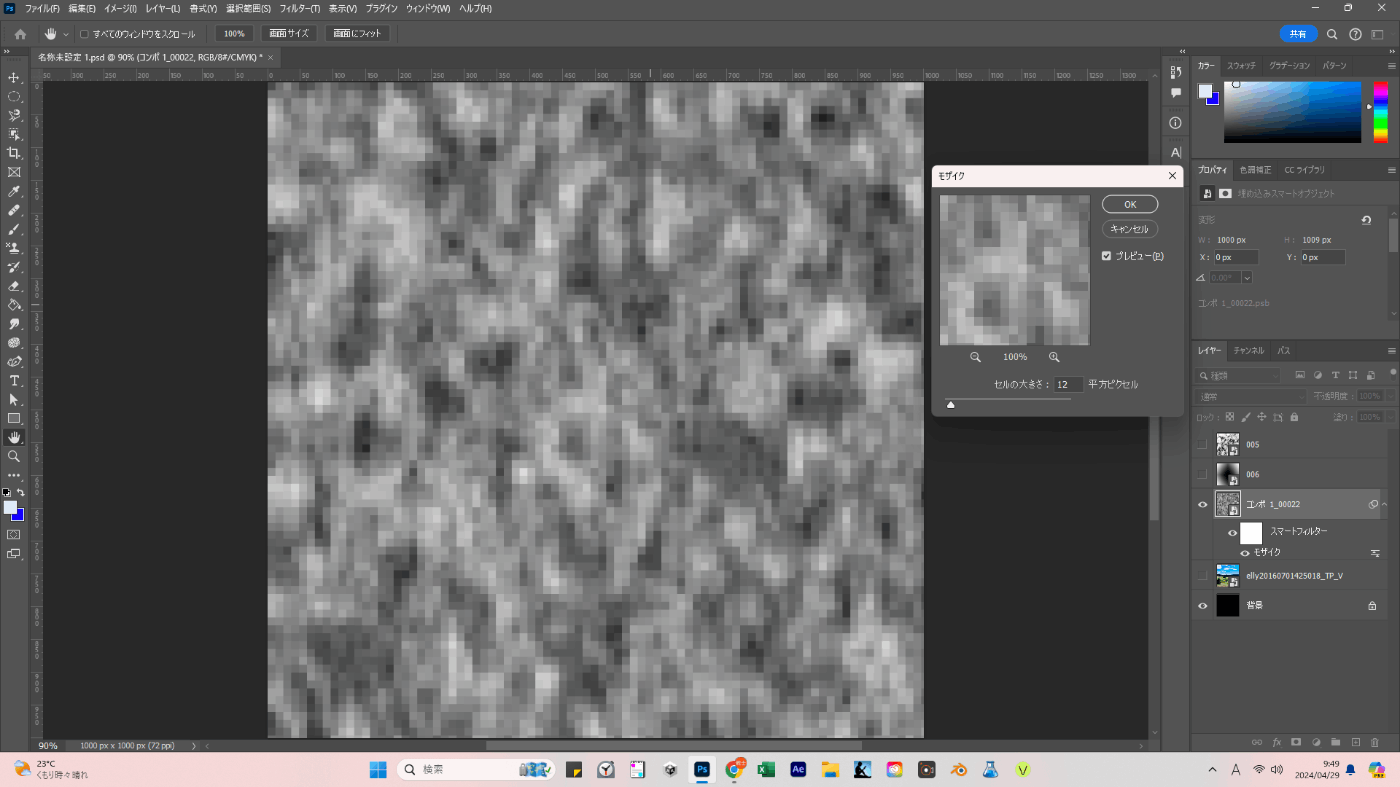This screenshot has height=787, width=1400.
Task: Select the Rectangle shape tool
Action: click(x=14, y=418)
